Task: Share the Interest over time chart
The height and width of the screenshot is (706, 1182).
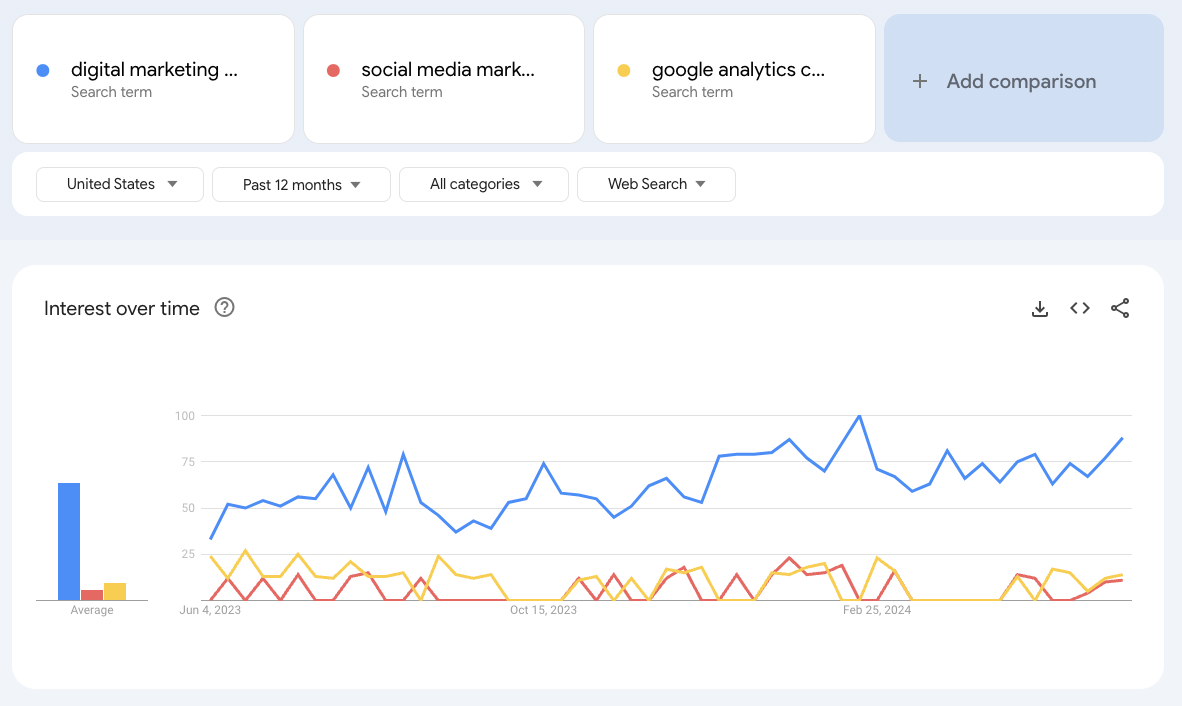Action: (1120, 309)
